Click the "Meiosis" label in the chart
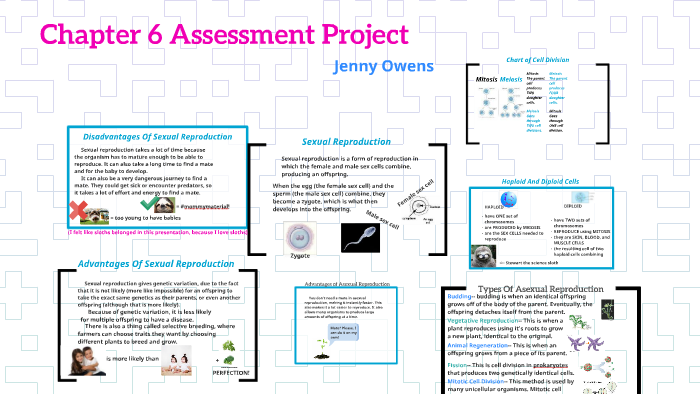This screenshot has height=394, width=700. pyautogui.click(x=511, y=79)
